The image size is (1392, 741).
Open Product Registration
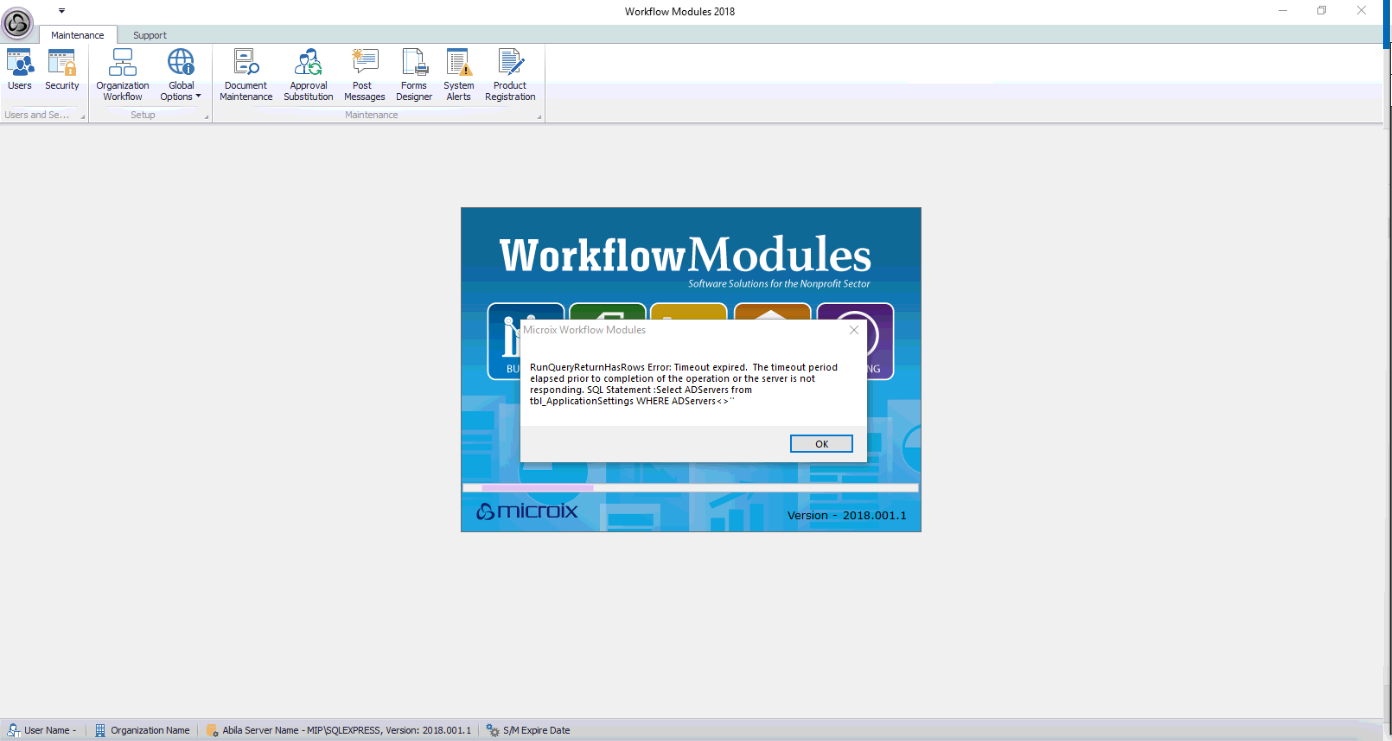click(x=510, y=75)
